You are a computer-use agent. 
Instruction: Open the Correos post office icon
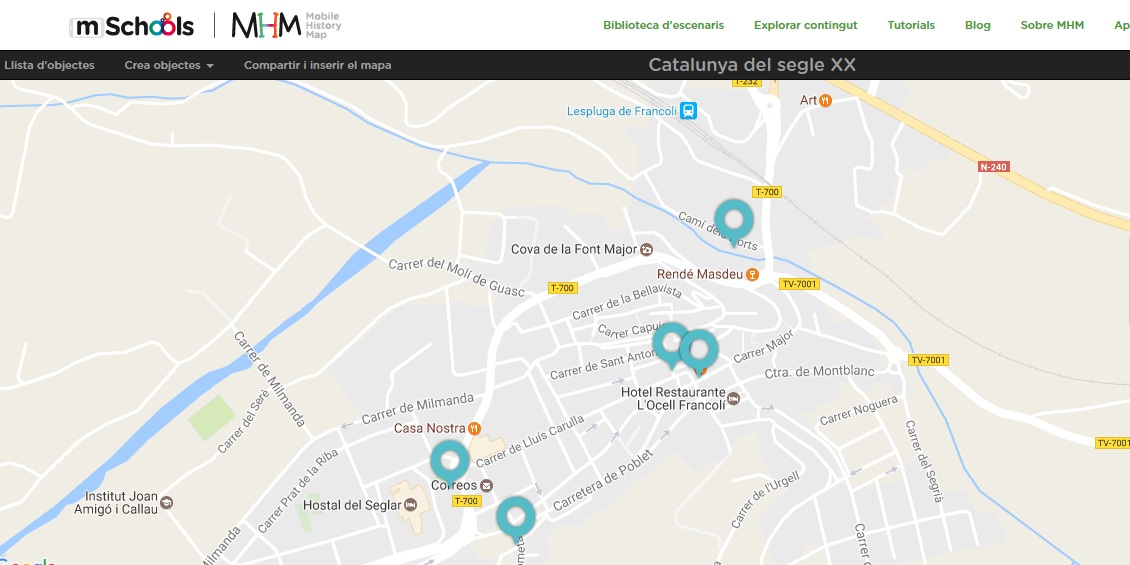486,485
